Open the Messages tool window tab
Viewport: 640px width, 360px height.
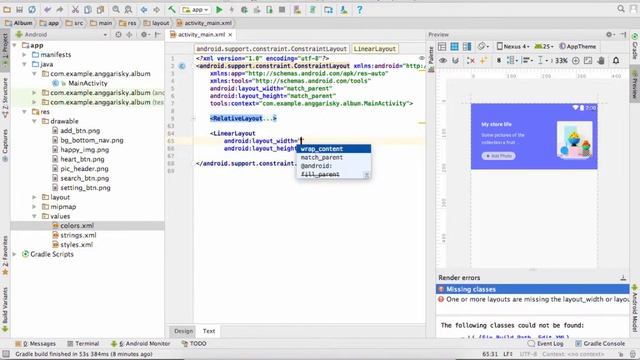[x=35, y=344]
